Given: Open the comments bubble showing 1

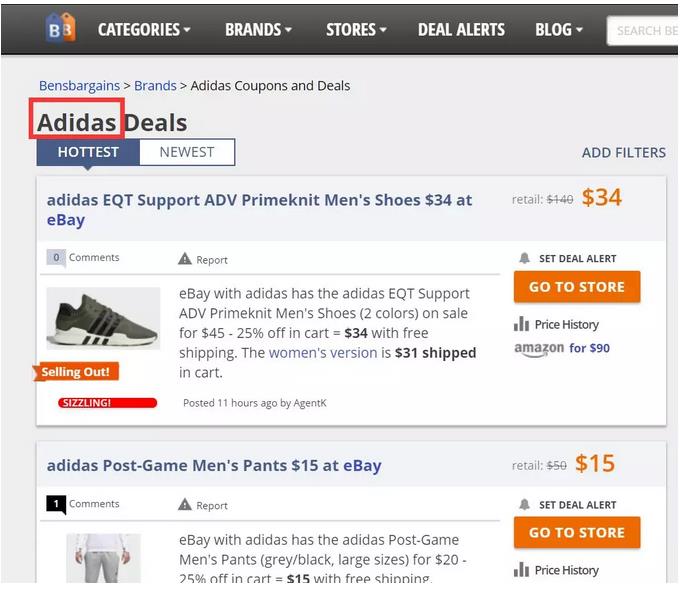Looking at the screenshot, I should pos(56,504).
